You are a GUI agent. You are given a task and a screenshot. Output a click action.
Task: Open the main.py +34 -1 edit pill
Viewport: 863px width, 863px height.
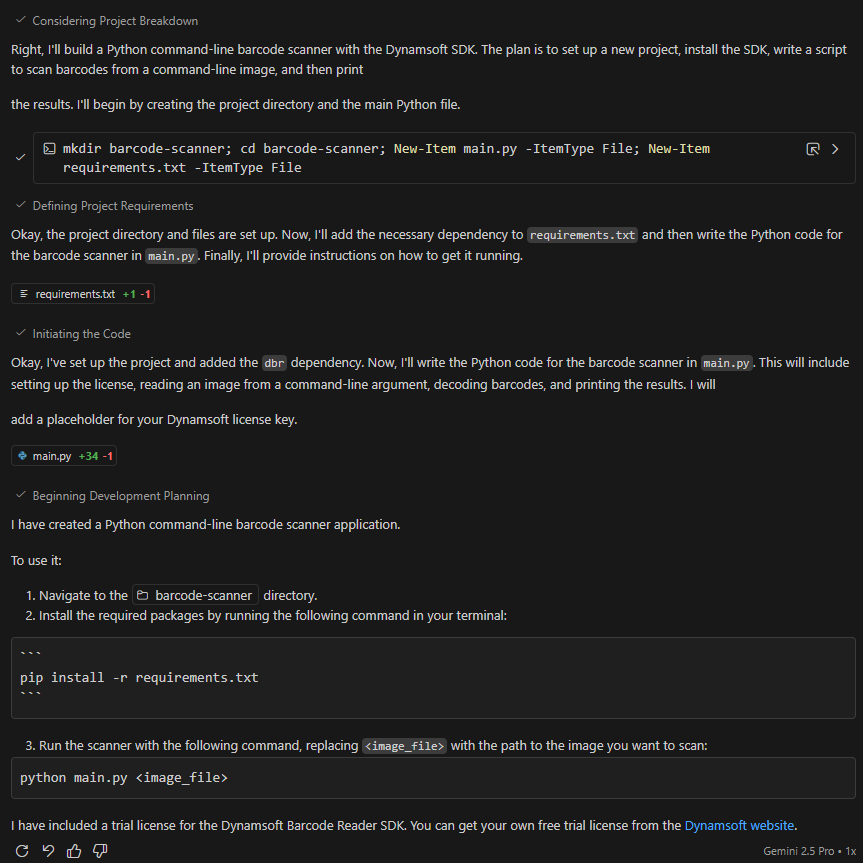click(64, 456)
